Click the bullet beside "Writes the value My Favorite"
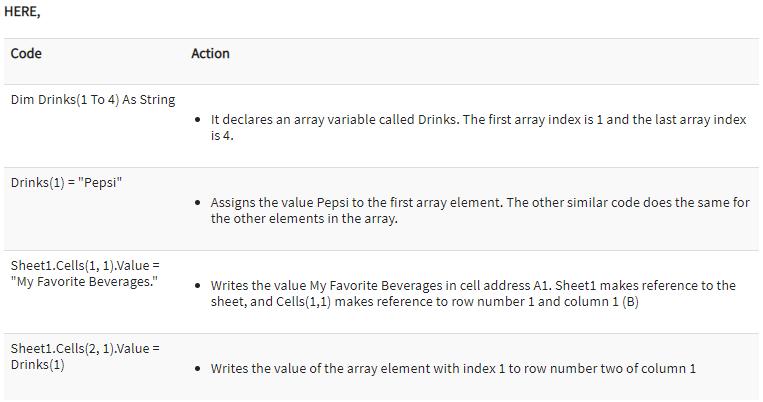Image resolution: width=763 pixels, height=402 pixels. coord(200,286)
